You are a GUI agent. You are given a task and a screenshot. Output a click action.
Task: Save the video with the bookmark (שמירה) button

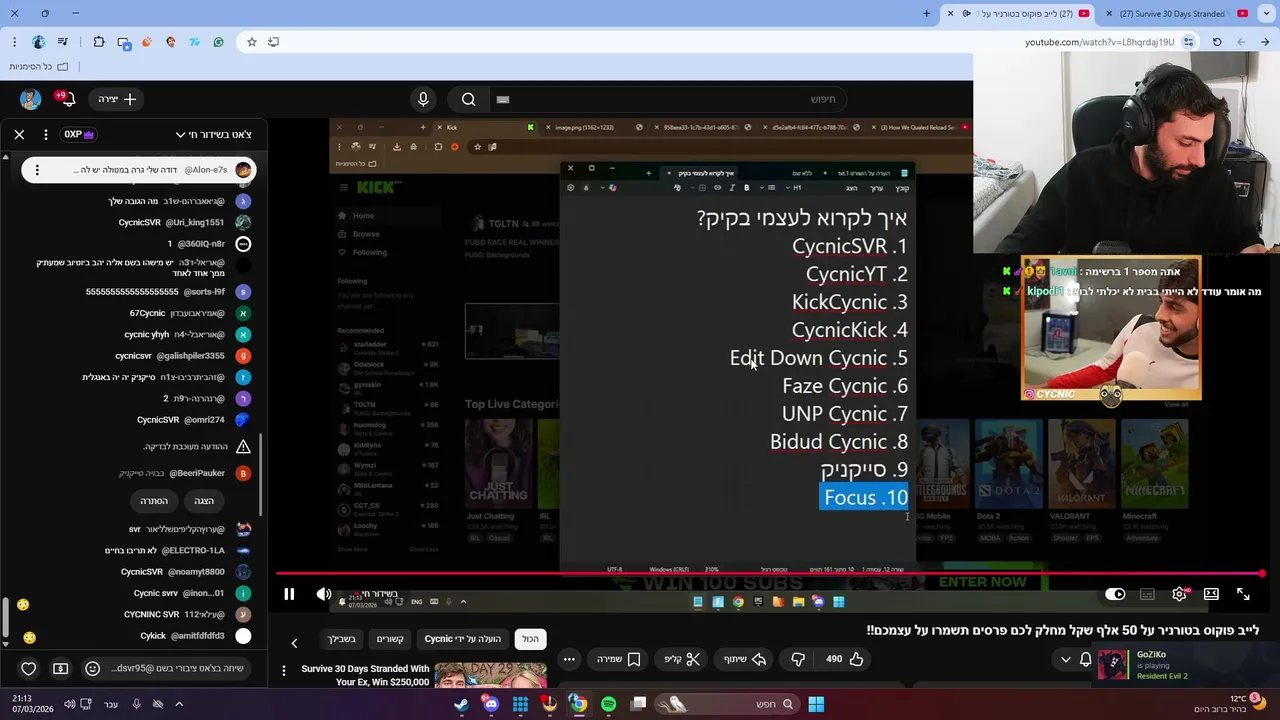[618, 659]
